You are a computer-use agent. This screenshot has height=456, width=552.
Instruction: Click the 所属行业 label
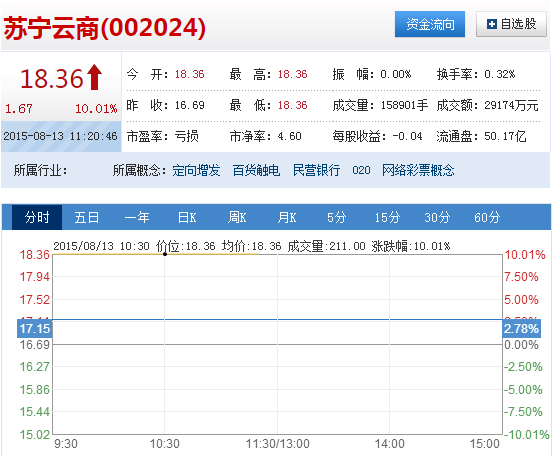tap(40, 170)
